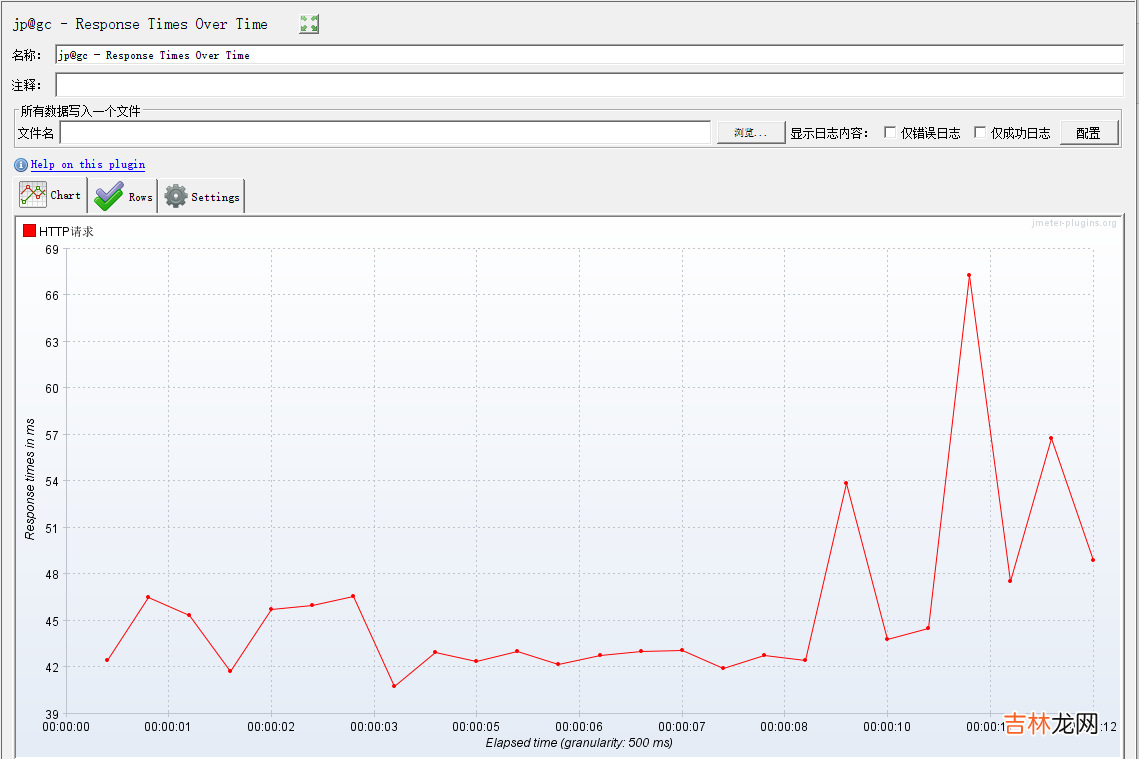Click the blue info icon before the help link

click(x=21, y=165)
